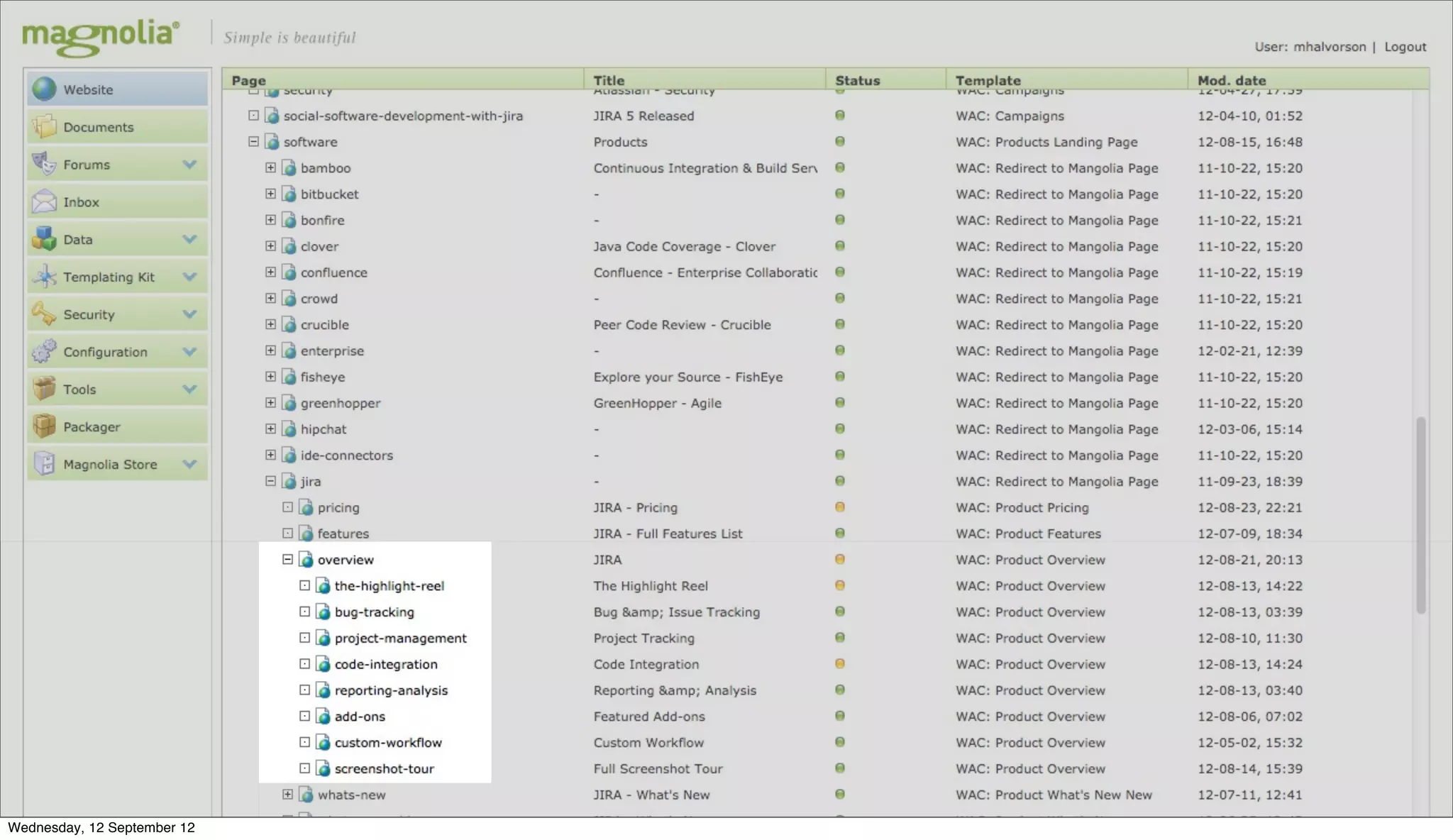Expand the Templating Kit menu chevron

(x=189, y=277)
